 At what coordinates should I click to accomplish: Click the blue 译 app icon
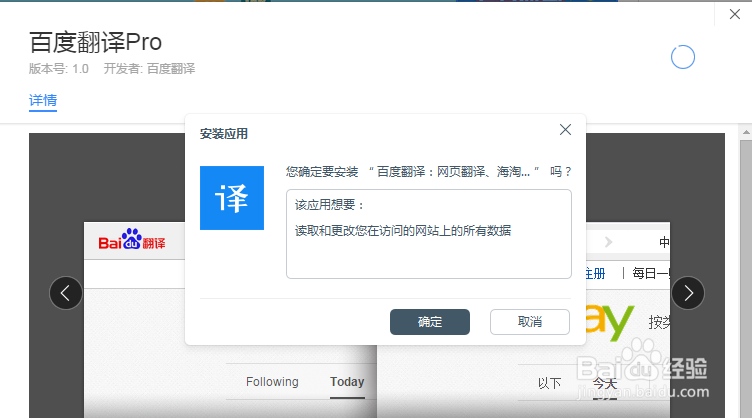[232, 198]
